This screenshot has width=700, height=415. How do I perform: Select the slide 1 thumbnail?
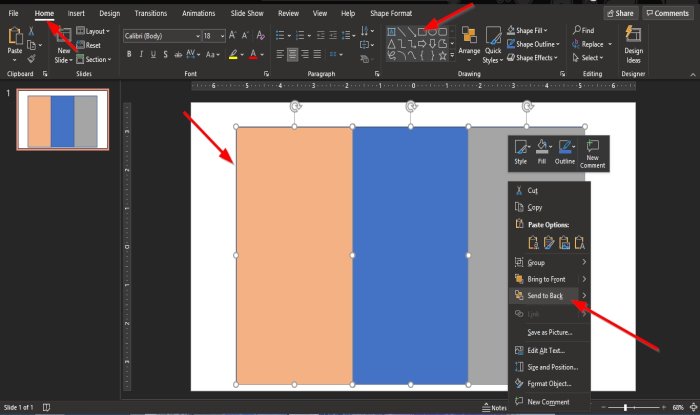point(62,122)
